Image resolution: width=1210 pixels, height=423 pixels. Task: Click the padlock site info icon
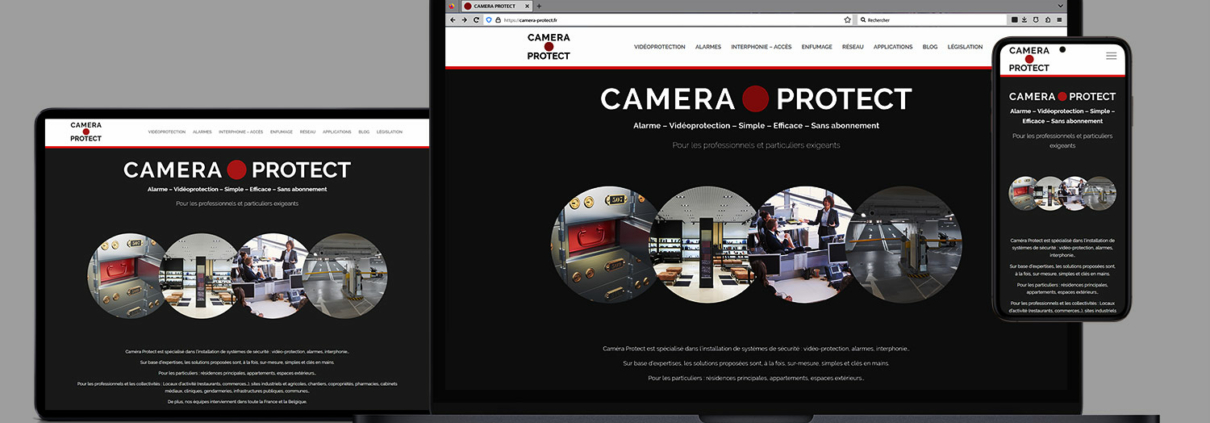pyautogui.click(x=498, y=19)
